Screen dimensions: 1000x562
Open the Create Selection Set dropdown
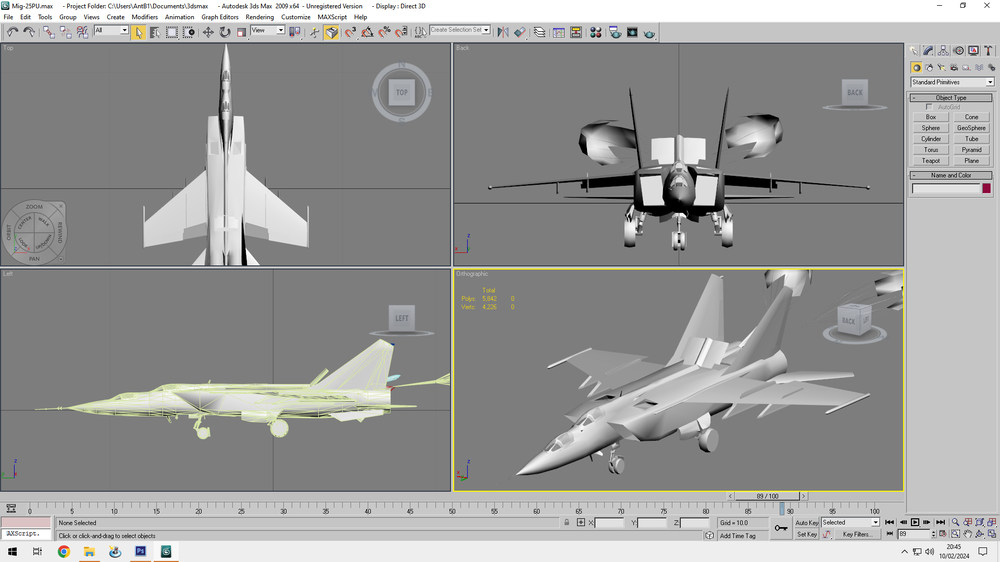tap(460, 30)
